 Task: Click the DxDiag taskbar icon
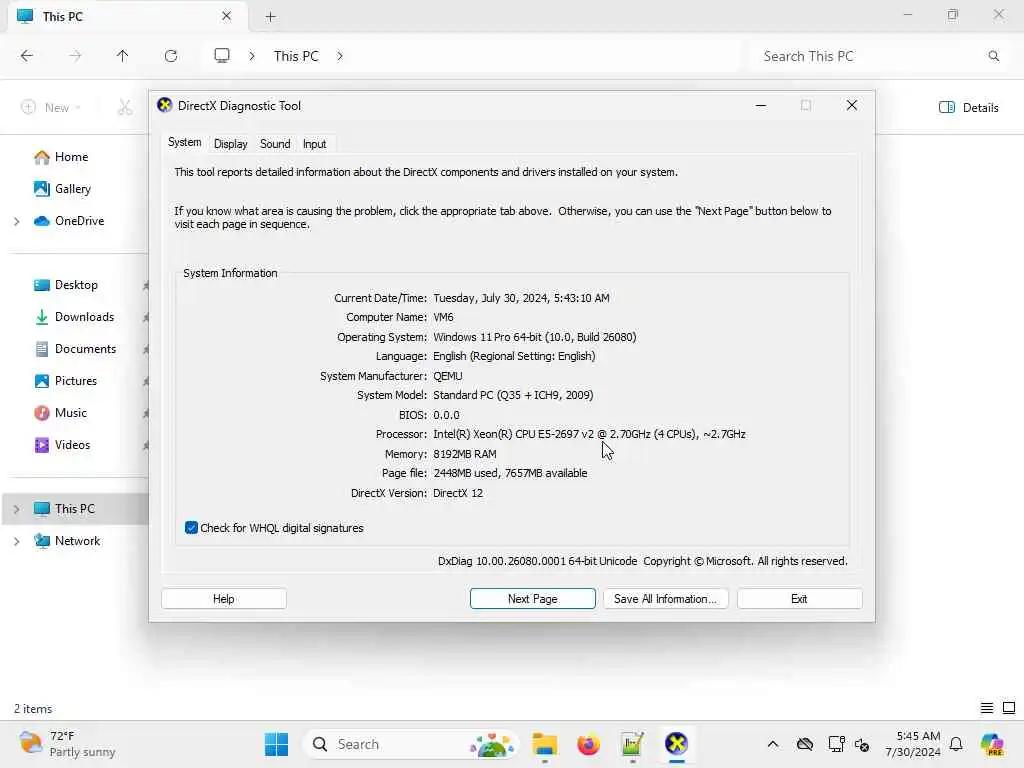click(677, 744)
